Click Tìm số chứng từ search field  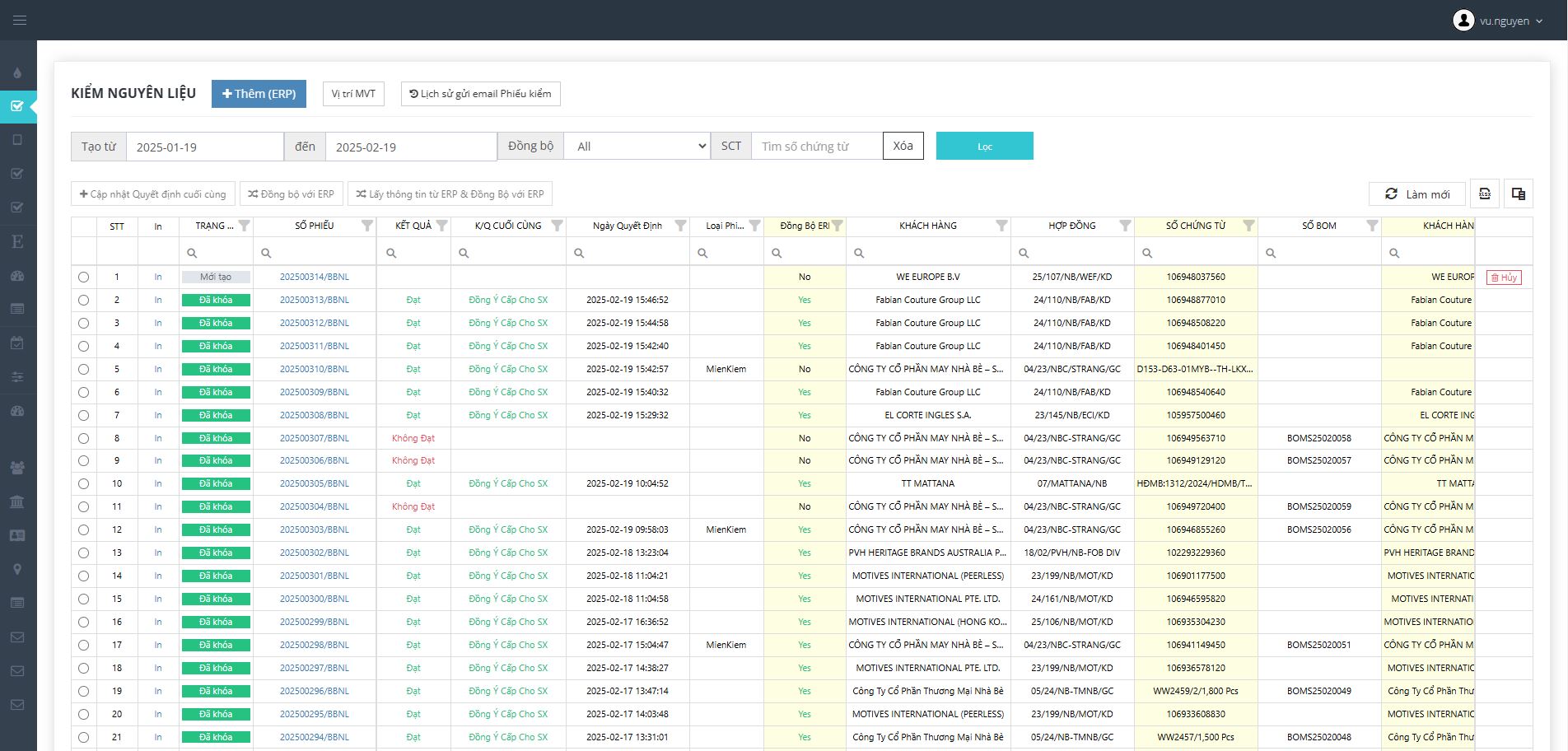coord(817,147)
